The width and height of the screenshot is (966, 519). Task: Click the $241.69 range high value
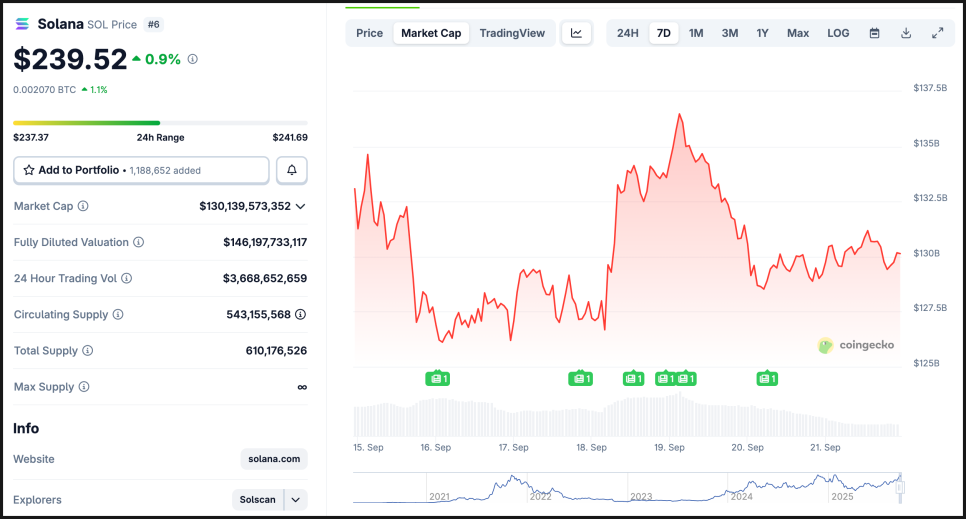coord(290,137)
